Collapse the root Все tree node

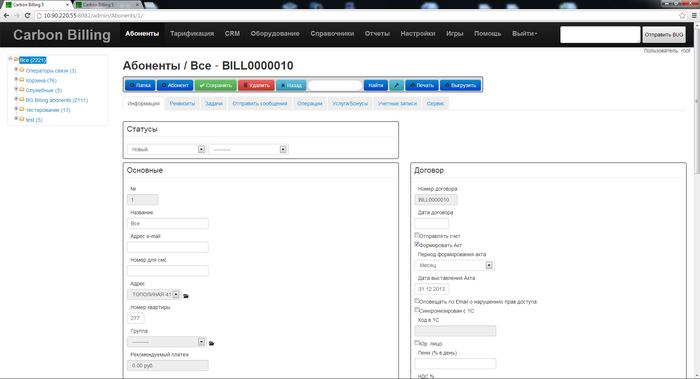(10, 58)
